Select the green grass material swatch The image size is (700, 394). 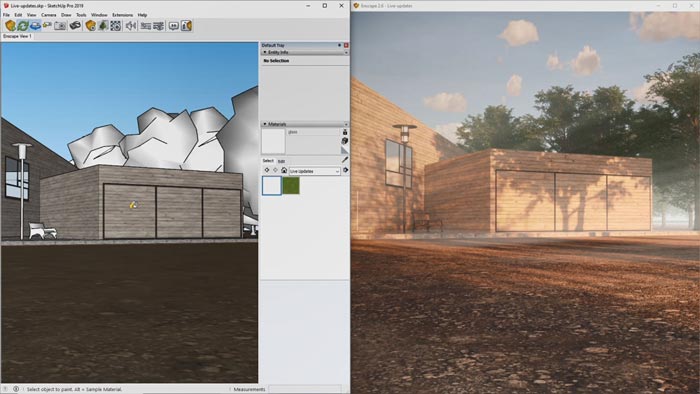click(x=291, y=186)
